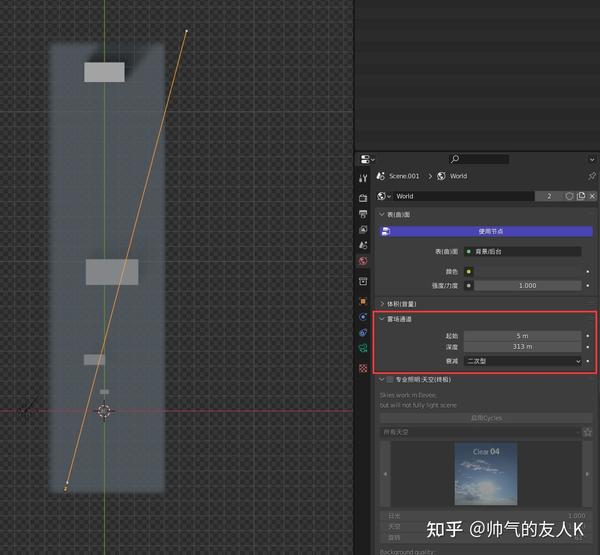Viewport: 600px width, 555px height.
Task: Toggle fake user shield for World
Action: pos(569,196)
